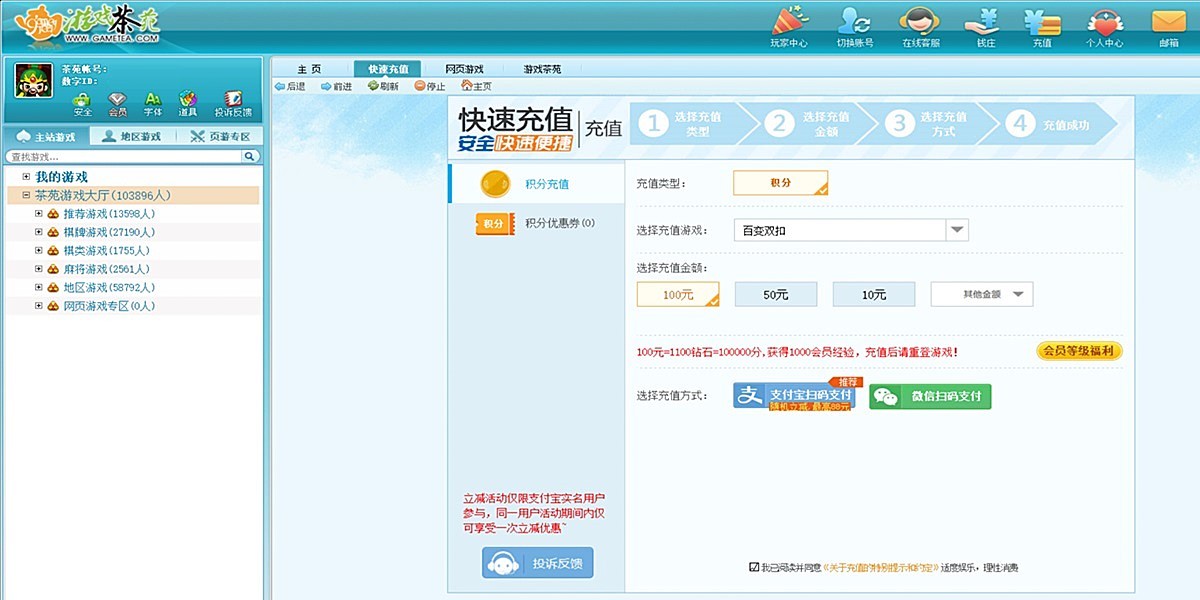Click the 会员 diamond icon in sidebar
The image size is (1200, 600).
pyautogui.click(x=117, y=100)
